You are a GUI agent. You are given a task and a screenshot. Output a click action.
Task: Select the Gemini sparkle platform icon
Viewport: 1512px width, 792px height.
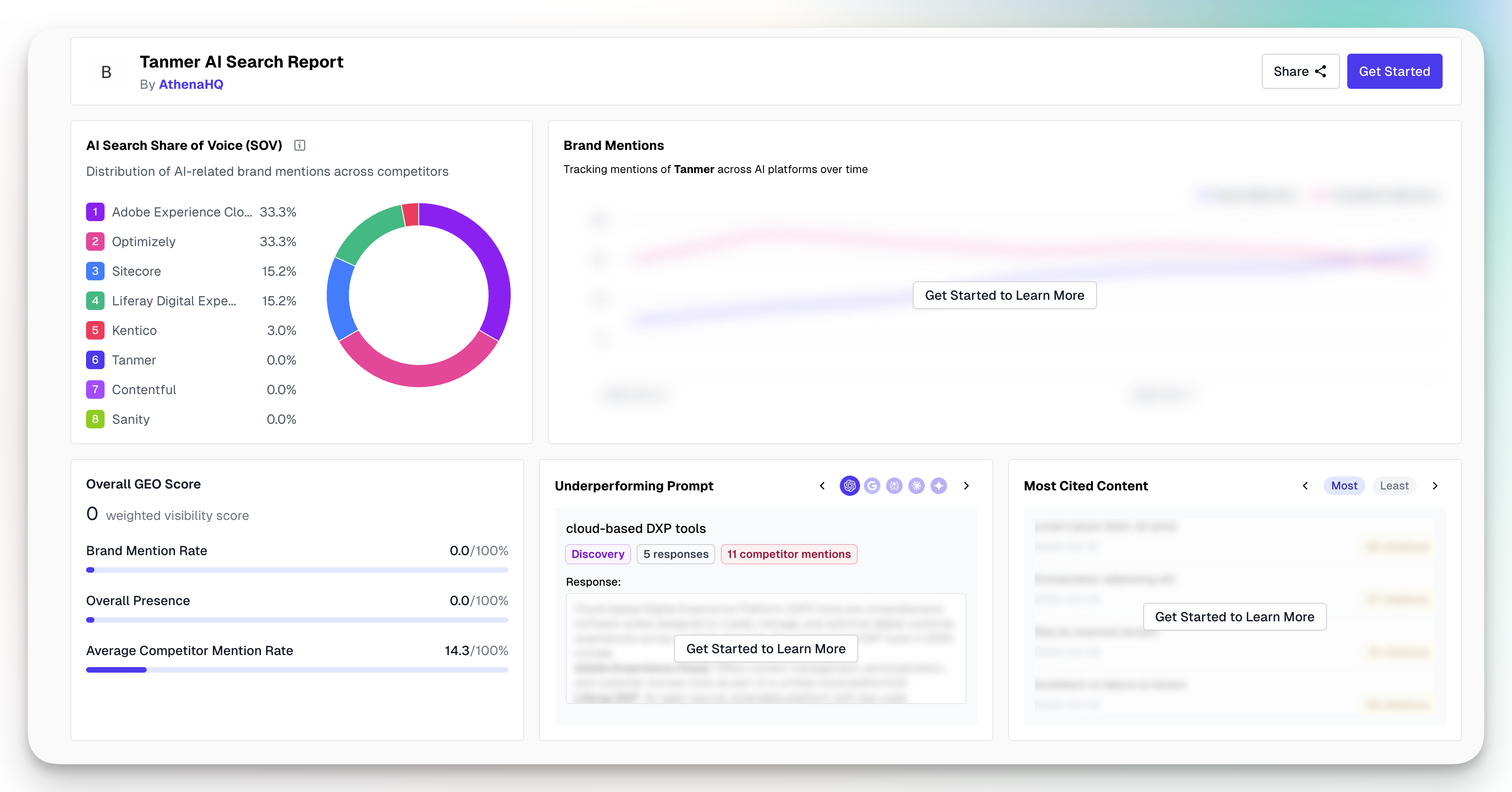(939, 486)
